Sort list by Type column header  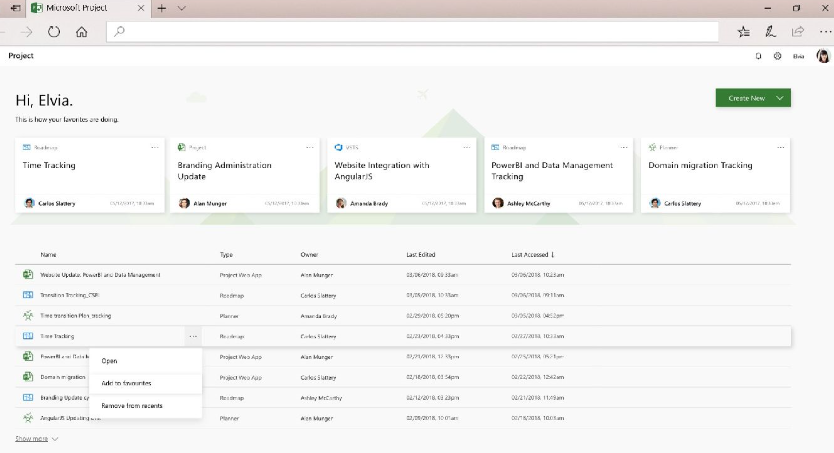[226, 255]
